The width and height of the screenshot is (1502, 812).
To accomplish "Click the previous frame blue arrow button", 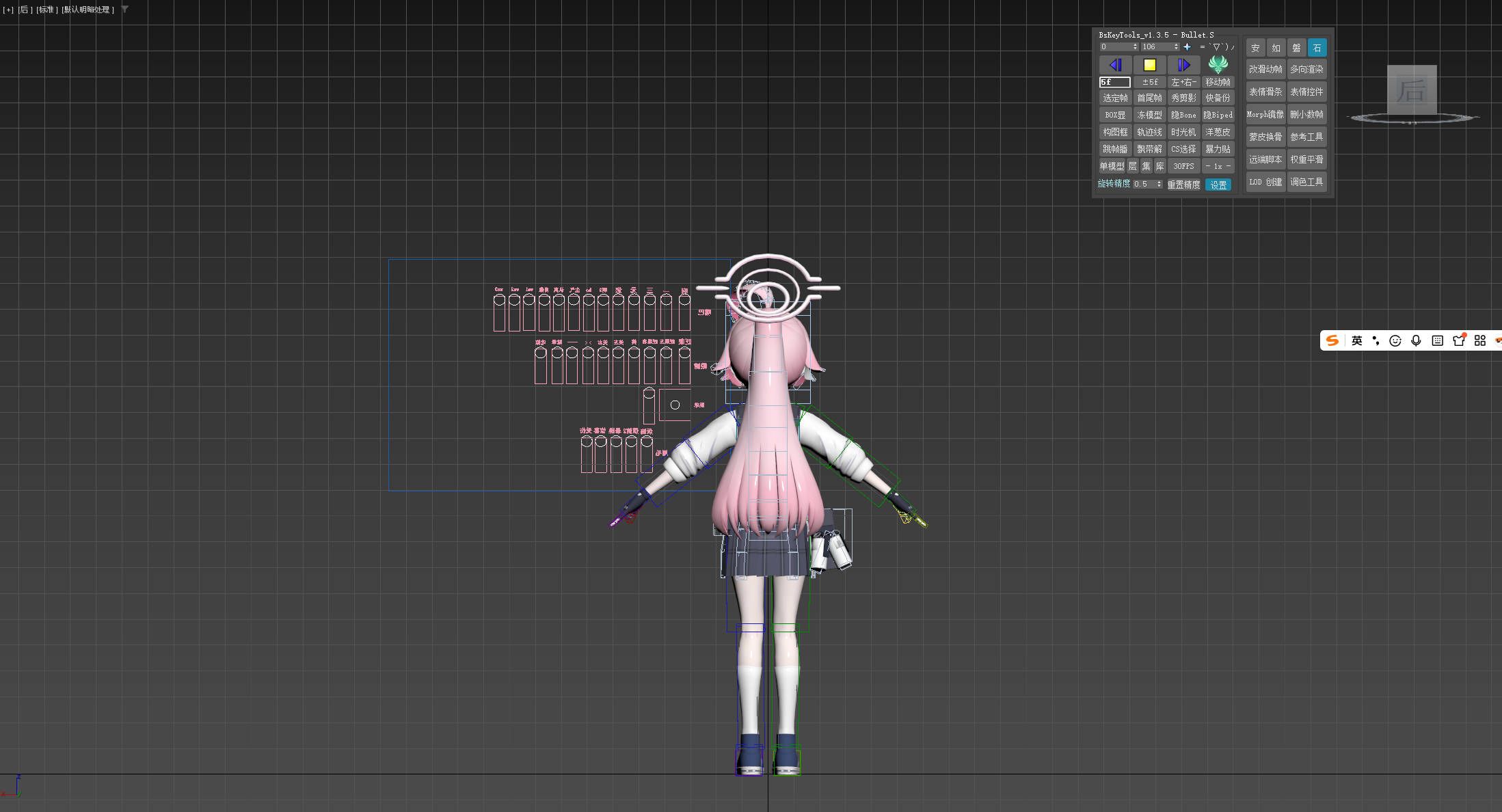I will point(1115,65).
